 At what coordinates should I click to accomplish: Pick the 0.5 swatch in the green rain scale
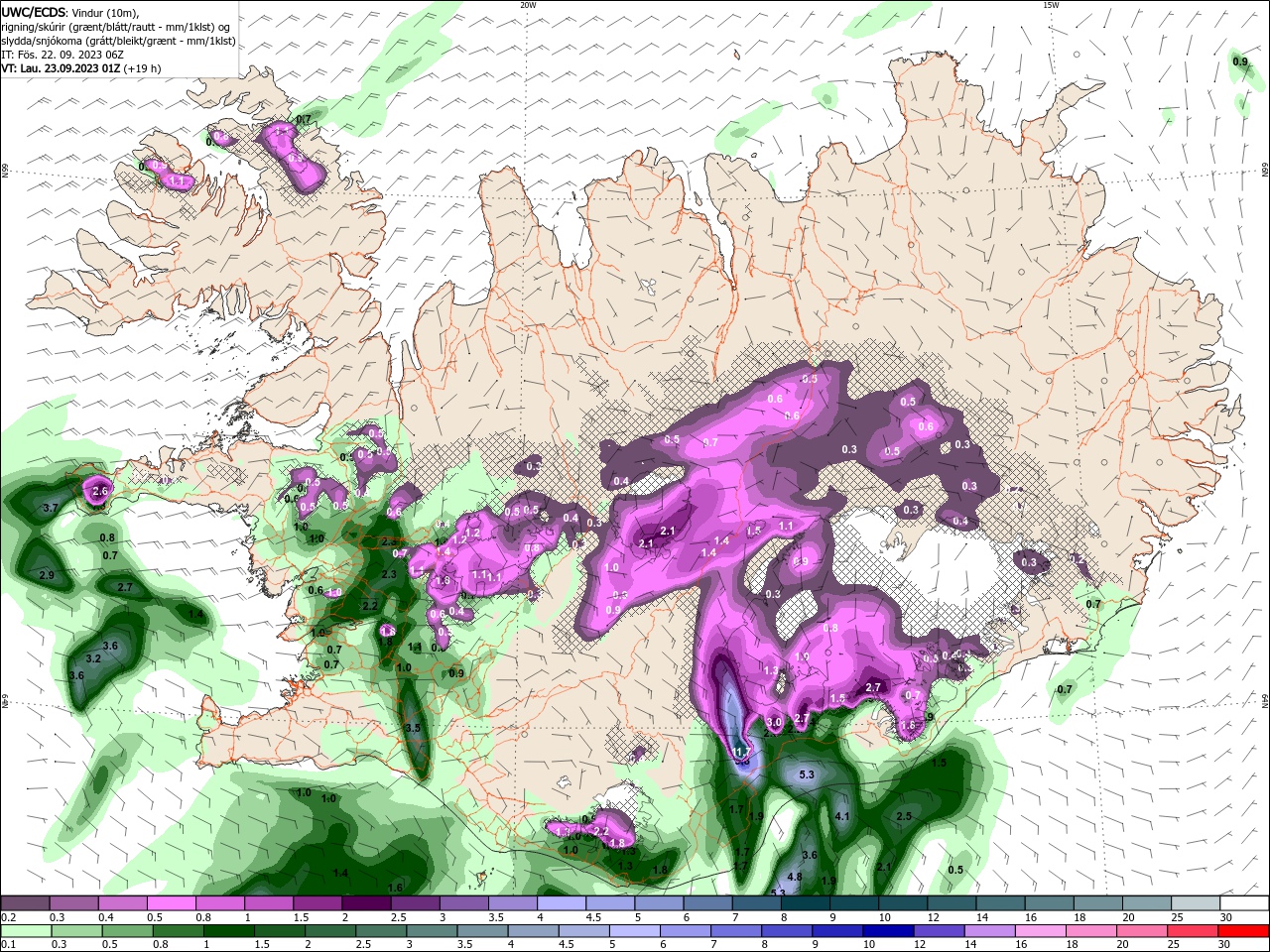127,931
